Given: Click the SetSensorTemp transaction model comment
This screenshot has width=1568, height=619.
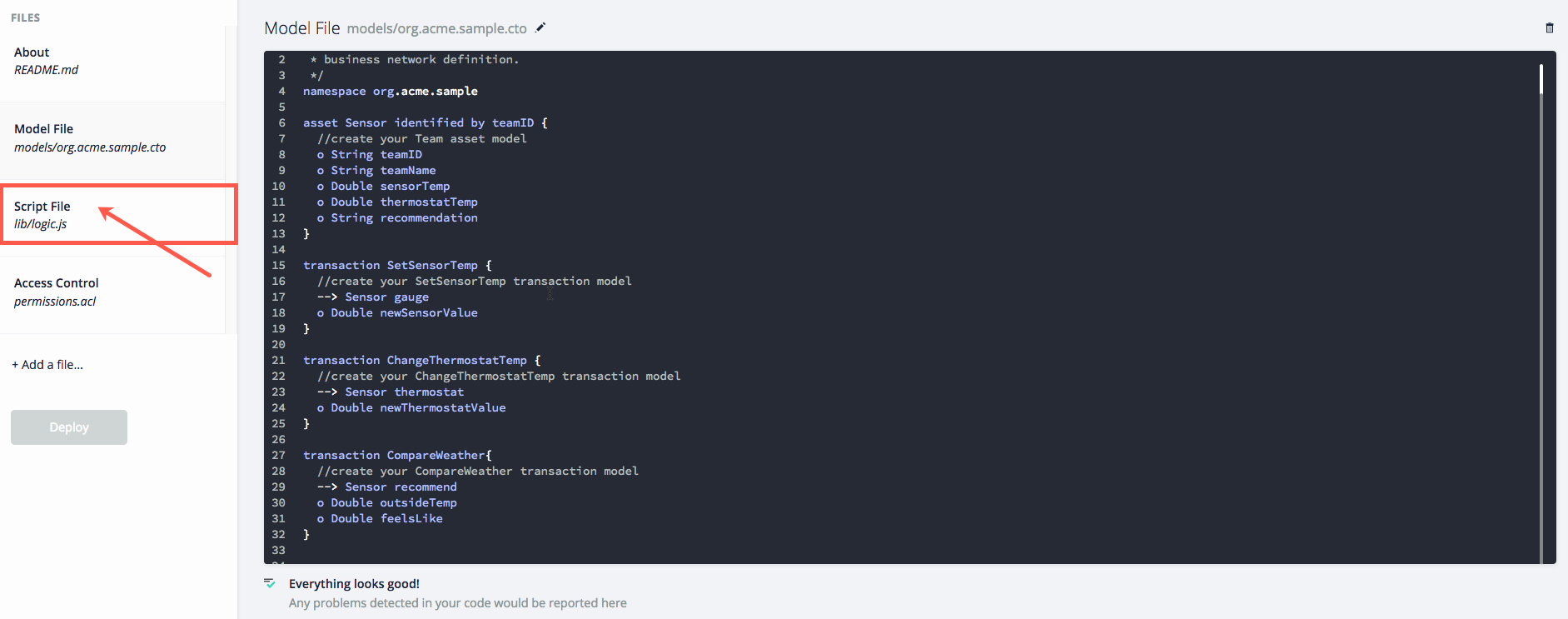Looking at the screenshot, I should [x=475, y=281].
